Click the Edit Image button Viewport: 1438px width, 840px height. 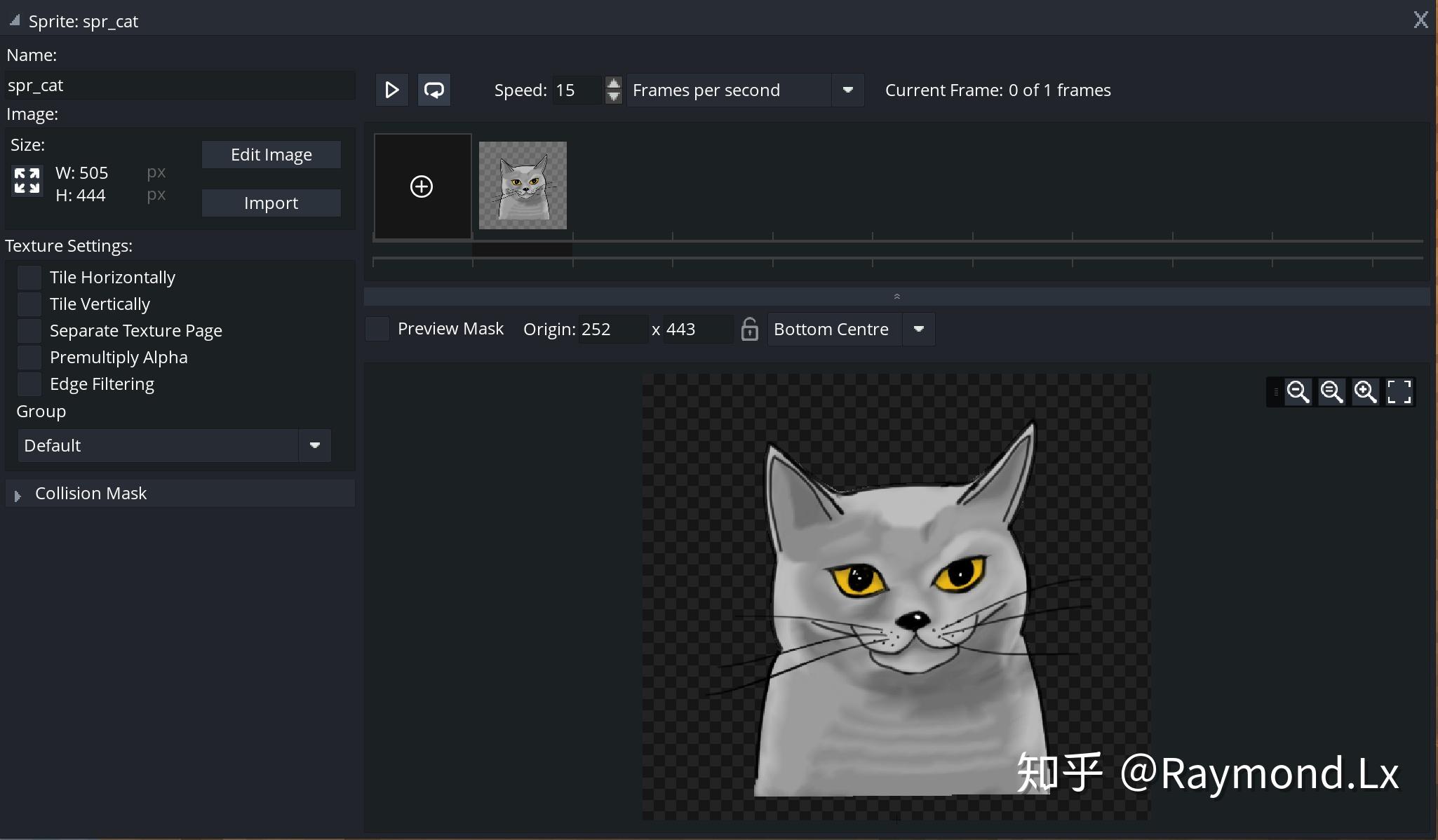pos(271,154)
